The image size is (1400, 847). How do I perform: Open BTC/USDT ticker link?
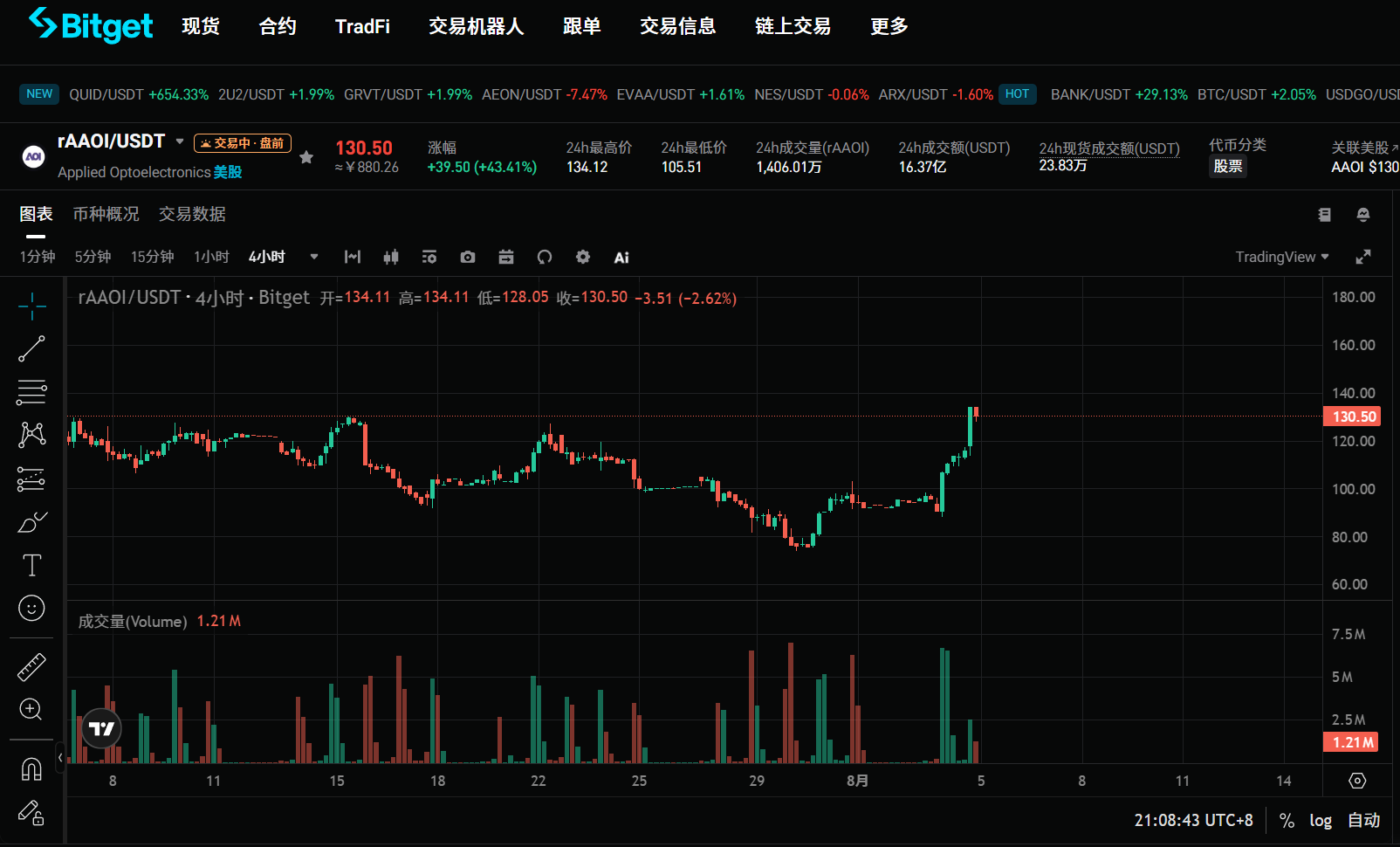[1257, 94]
